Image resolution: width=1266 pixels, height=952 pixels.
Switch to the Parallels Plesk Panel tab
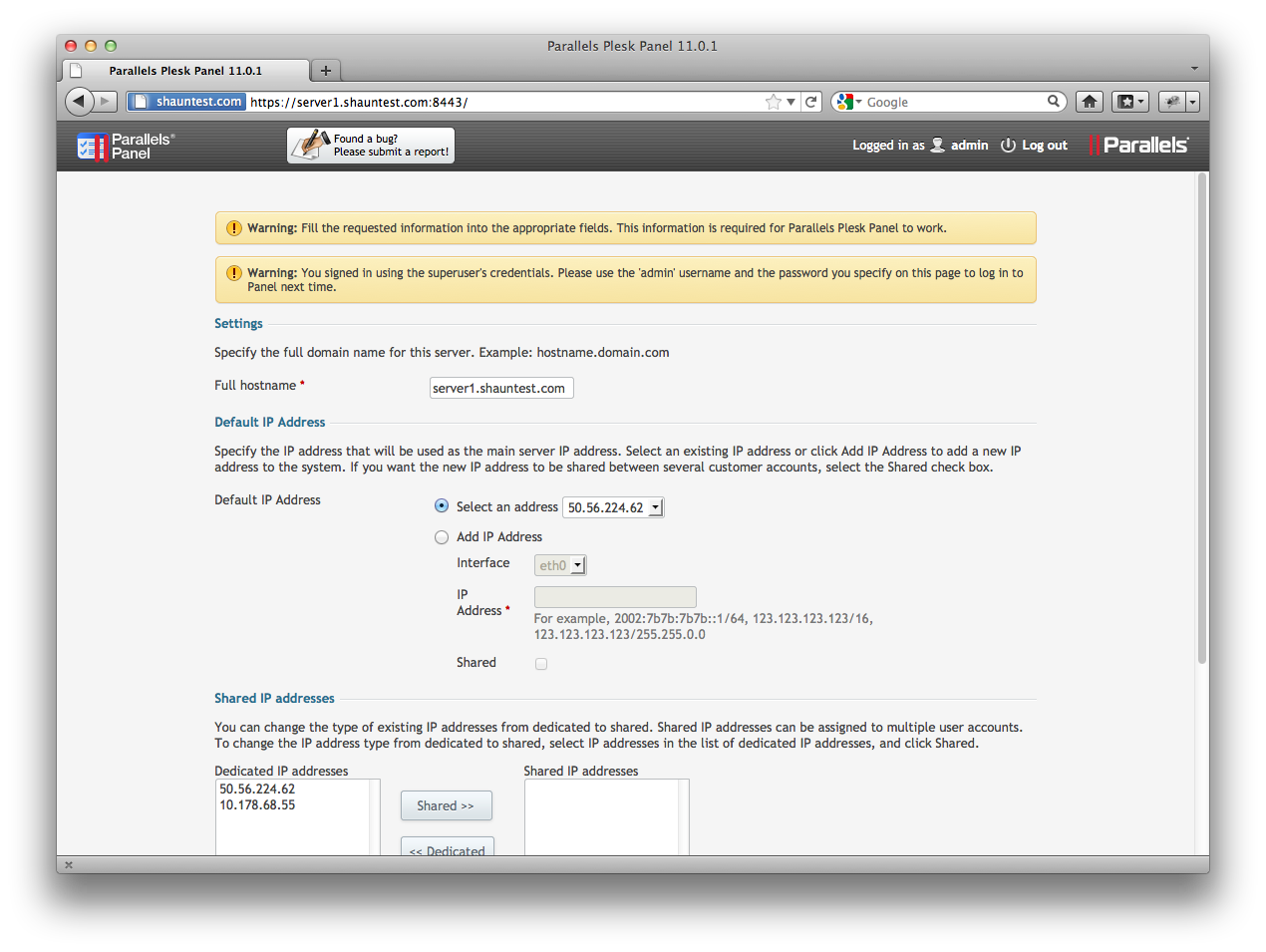185,71
